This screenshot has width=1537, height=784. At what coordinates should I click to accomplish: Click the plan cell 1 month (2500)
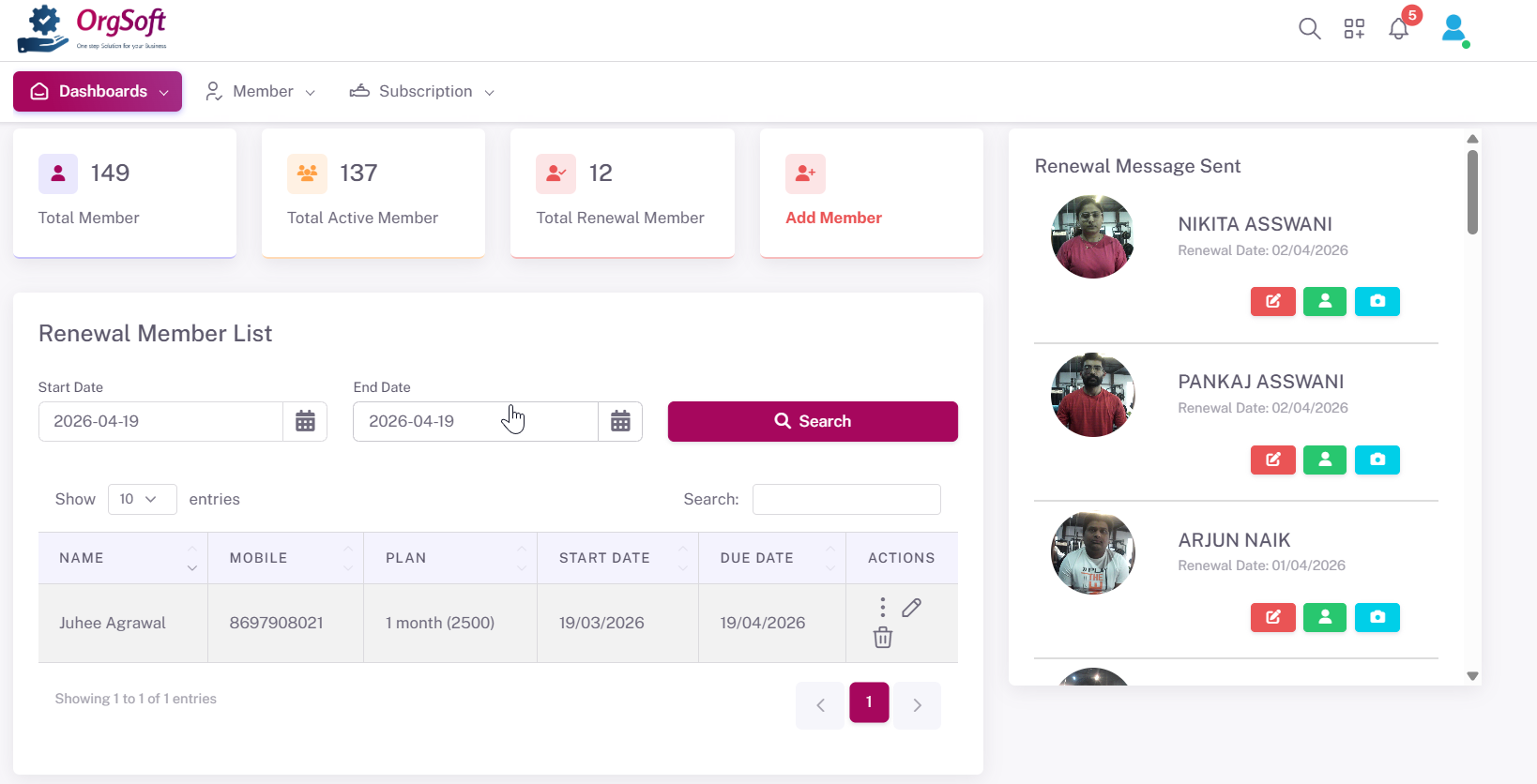(x=450, y=623)
